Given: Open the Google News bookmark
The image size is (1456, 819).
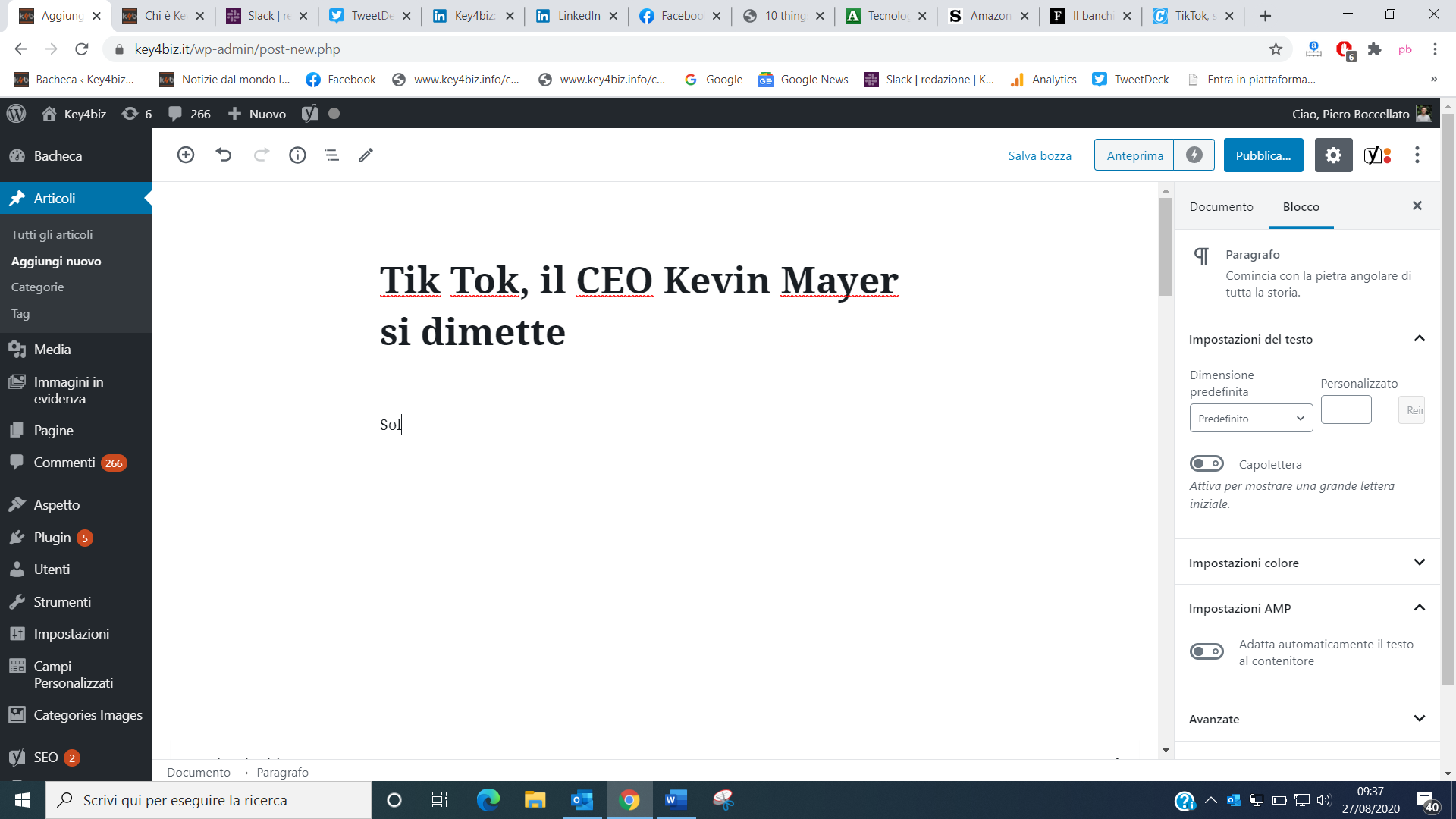Looking at the screenshot, I should (804, 80).
